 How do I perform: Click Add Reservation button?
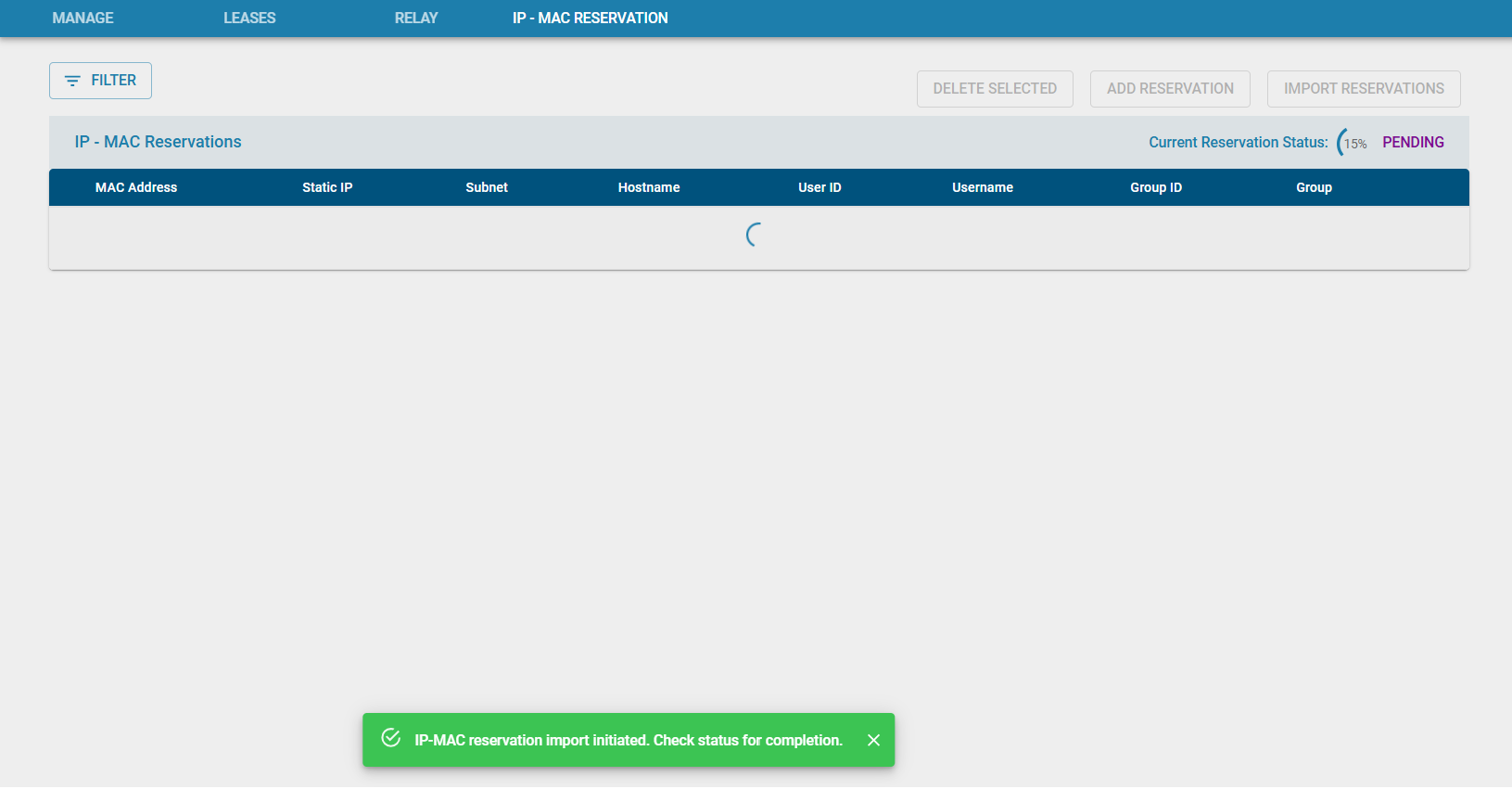pyautogui.click(x=1170, y=89)
